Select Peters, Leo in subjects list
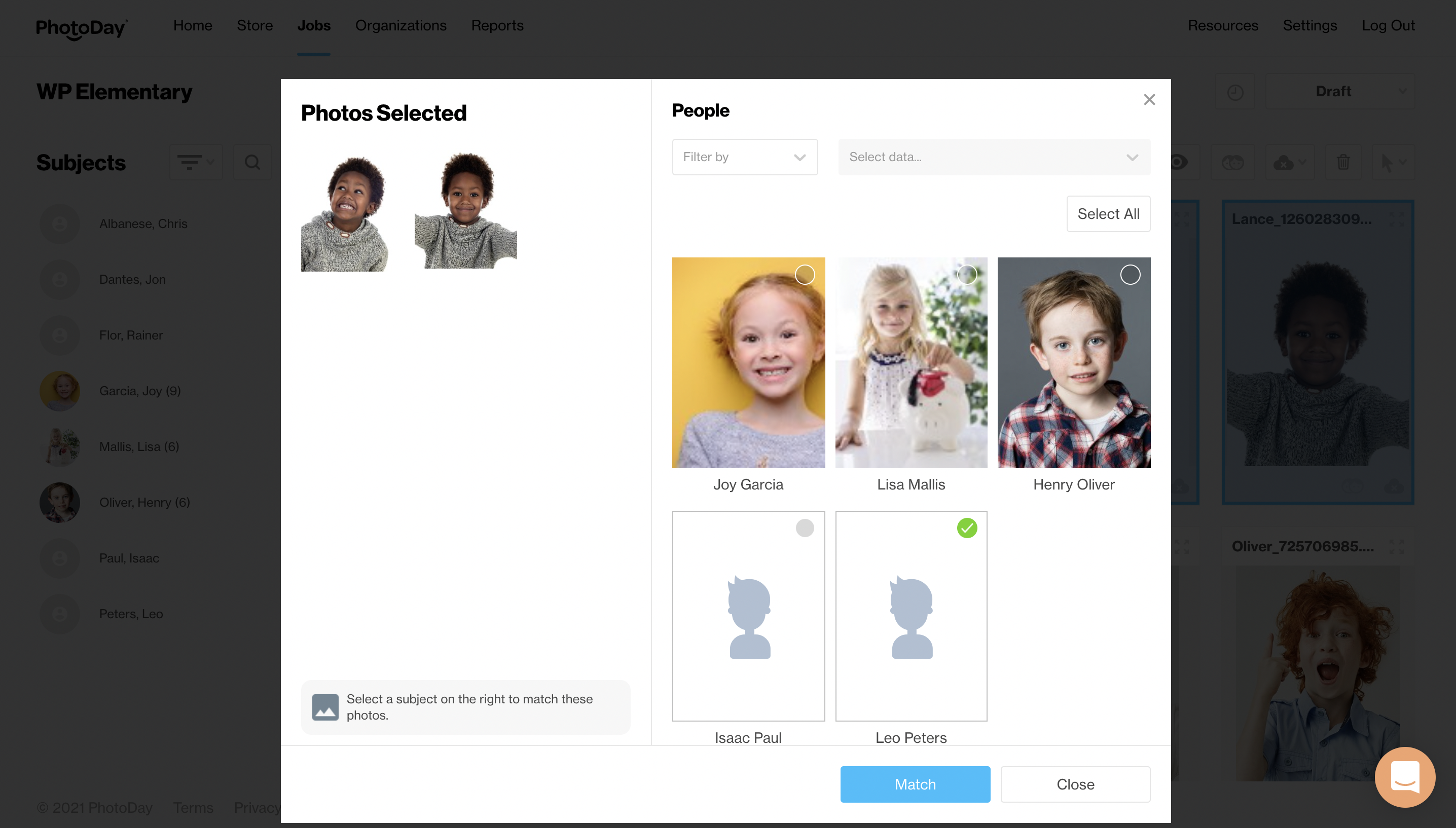Screen dimensions: 1456x828 [x=131, y=614]
